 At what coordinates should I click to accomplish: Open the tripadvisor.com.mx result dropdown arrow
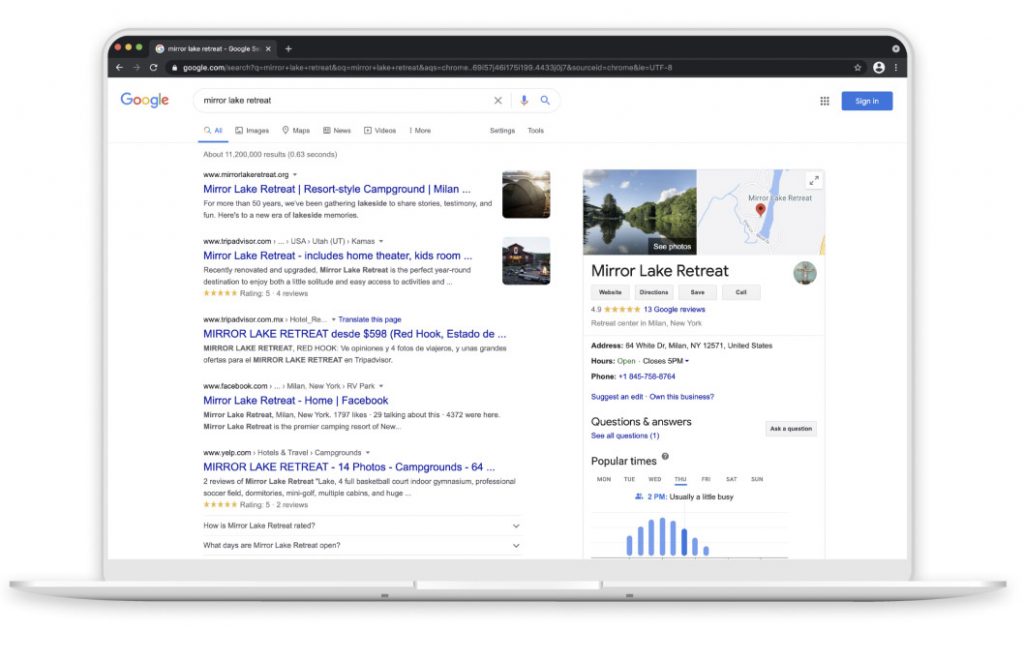(334, 320)
